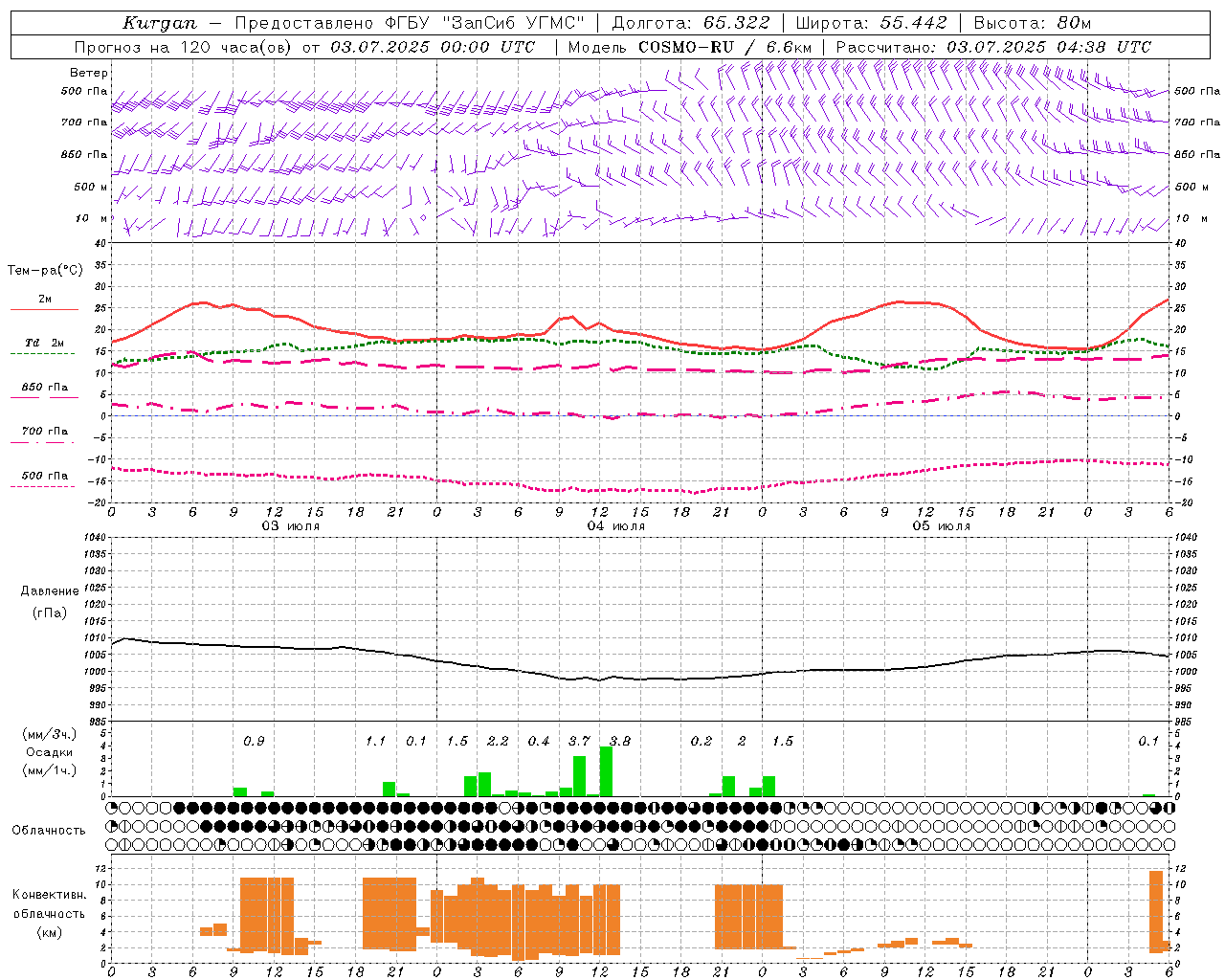Click the 3.8 precipitation amount value

point(620,742)
